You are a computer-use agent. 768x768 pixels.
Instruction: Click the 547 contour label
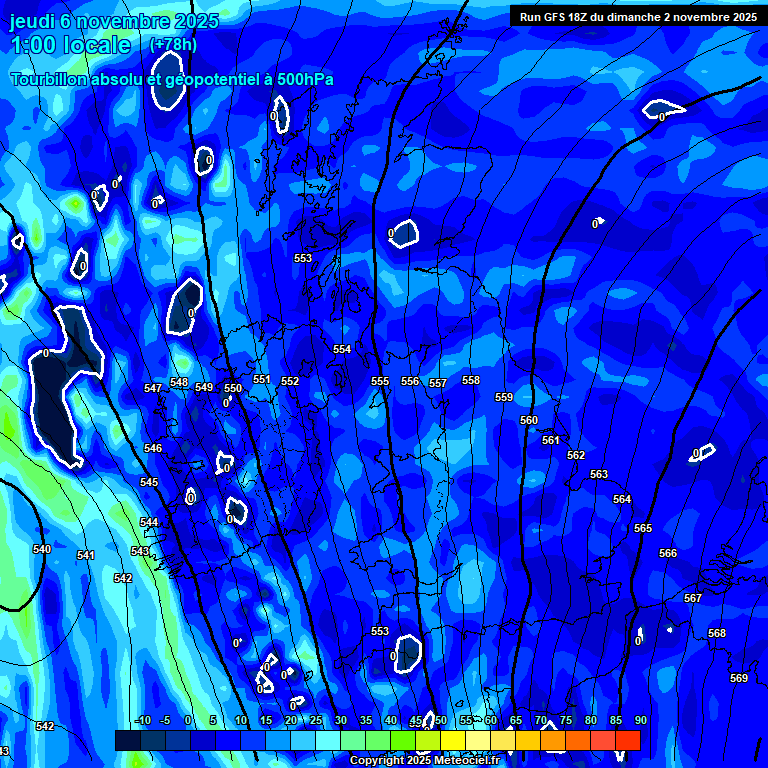[x=153, y=388]
